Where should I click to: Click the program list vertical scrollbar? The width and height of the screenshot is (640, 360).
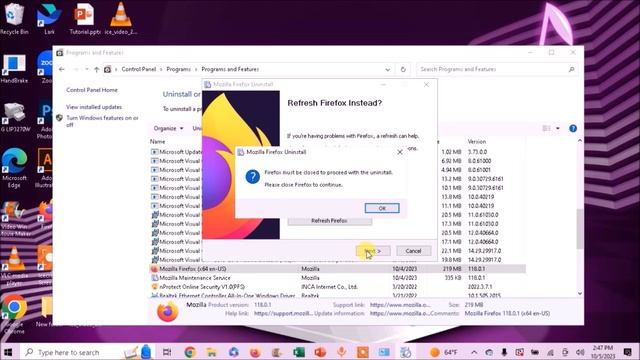[x=580, y=229]
